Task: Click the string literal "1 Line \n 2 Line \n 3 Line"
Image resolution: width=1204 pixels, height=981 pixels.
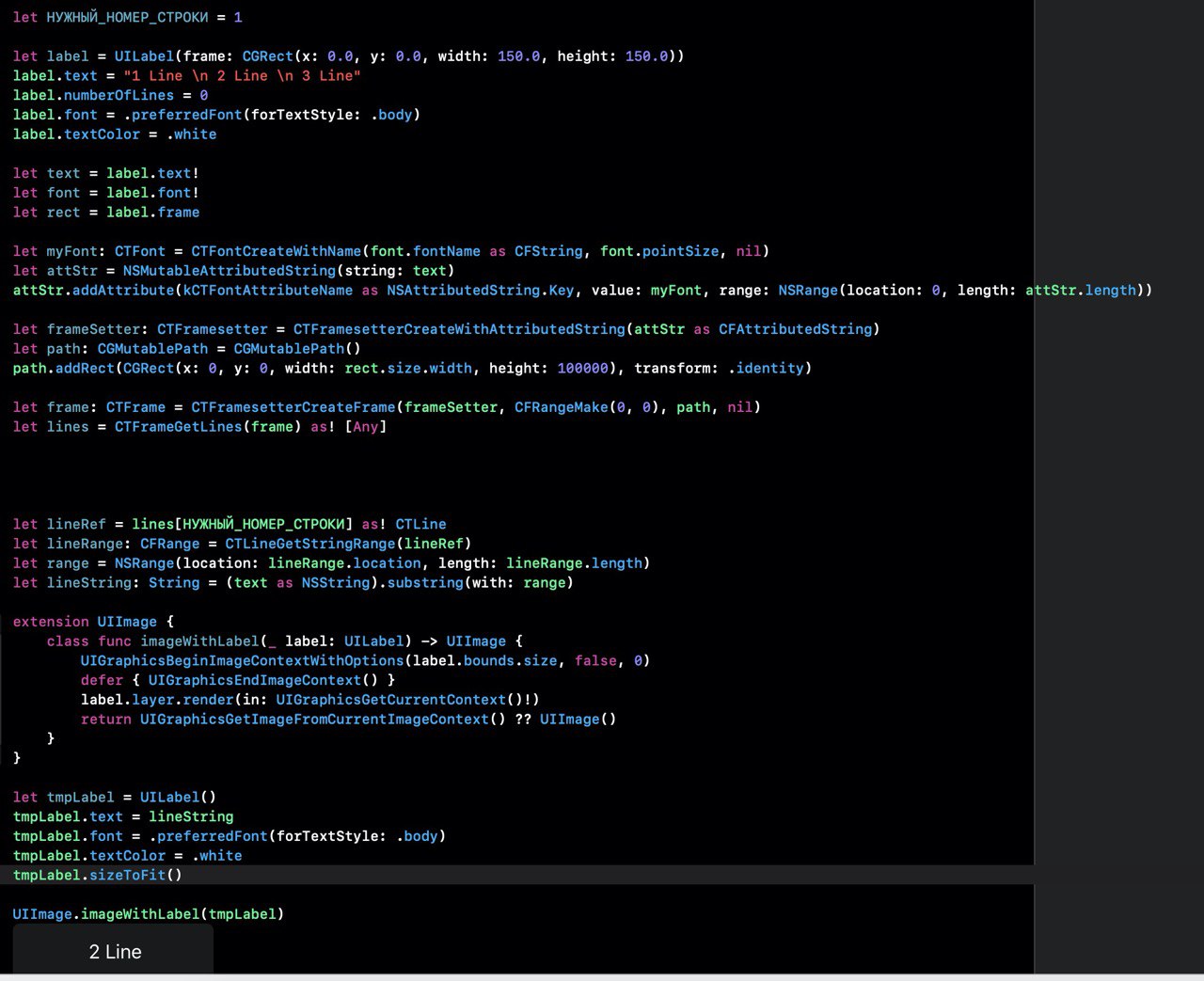Action: (242, 75)
